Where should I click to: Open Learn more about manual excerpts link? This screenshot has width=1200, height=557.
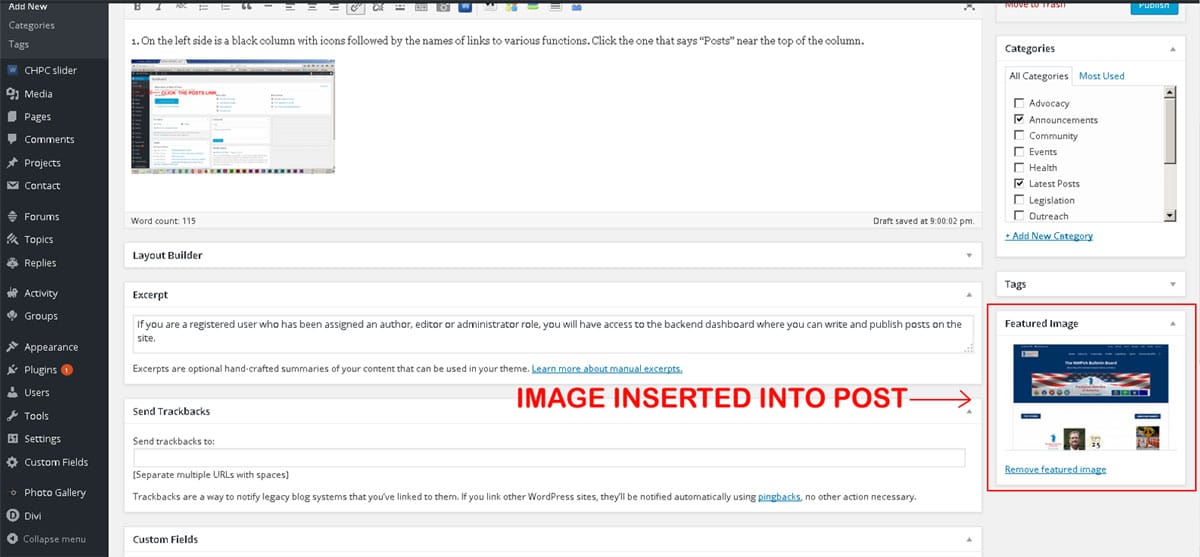(606, 369)
